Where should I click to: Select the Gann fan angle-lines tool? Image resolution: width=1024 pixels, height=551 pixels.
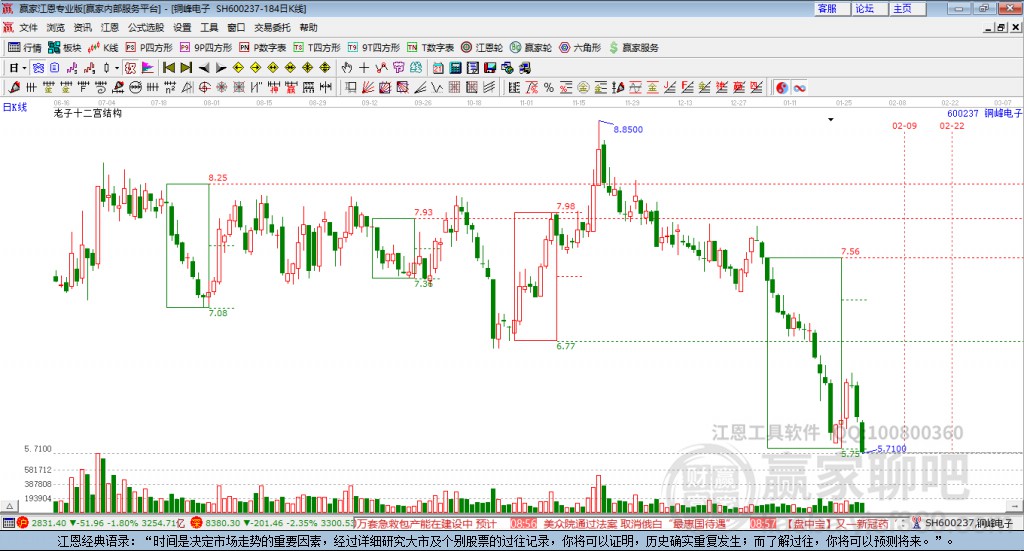(x=368, y=87)
